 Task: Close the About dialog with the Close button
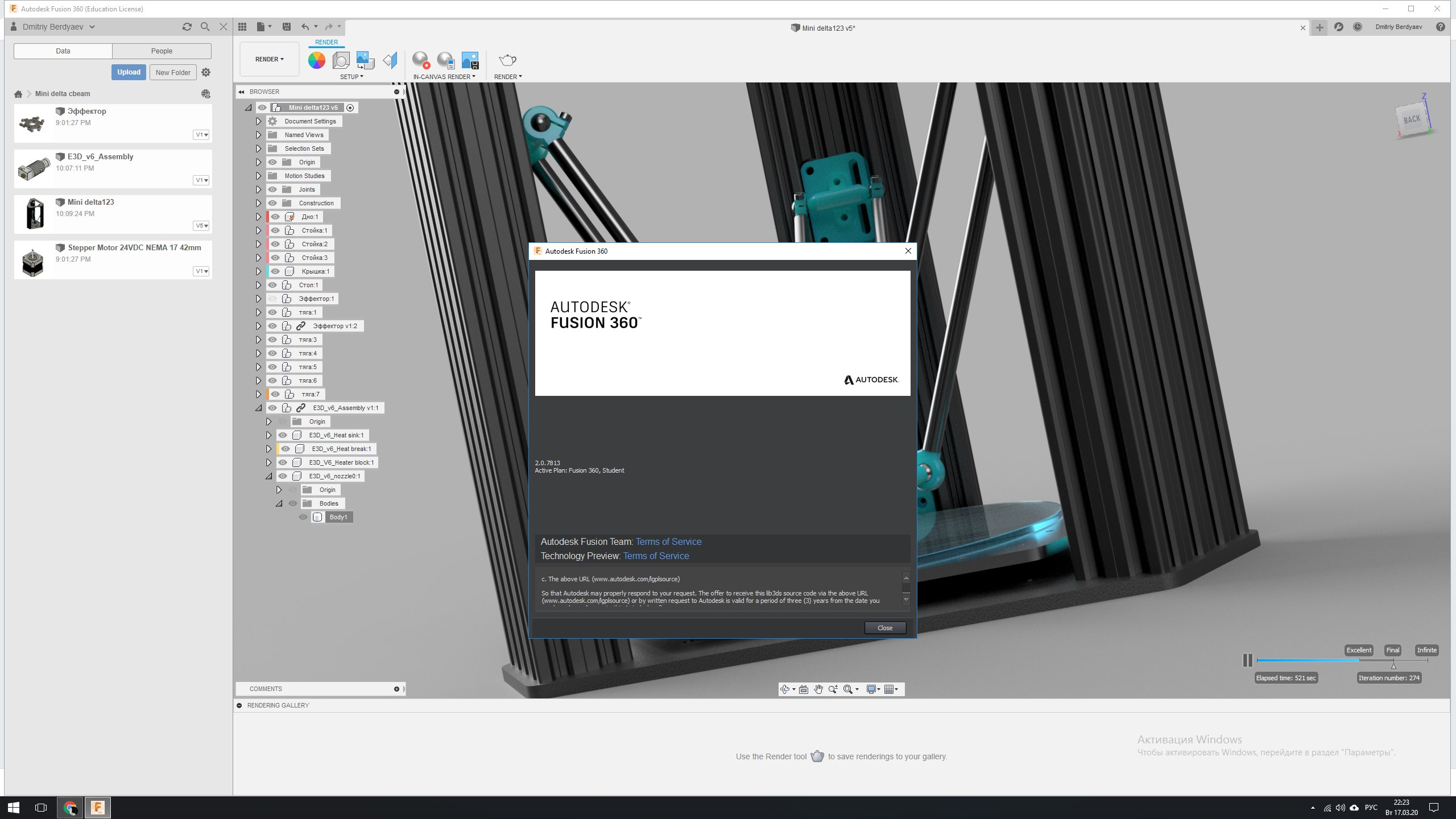pyautogui.click(x=884, y=628)
